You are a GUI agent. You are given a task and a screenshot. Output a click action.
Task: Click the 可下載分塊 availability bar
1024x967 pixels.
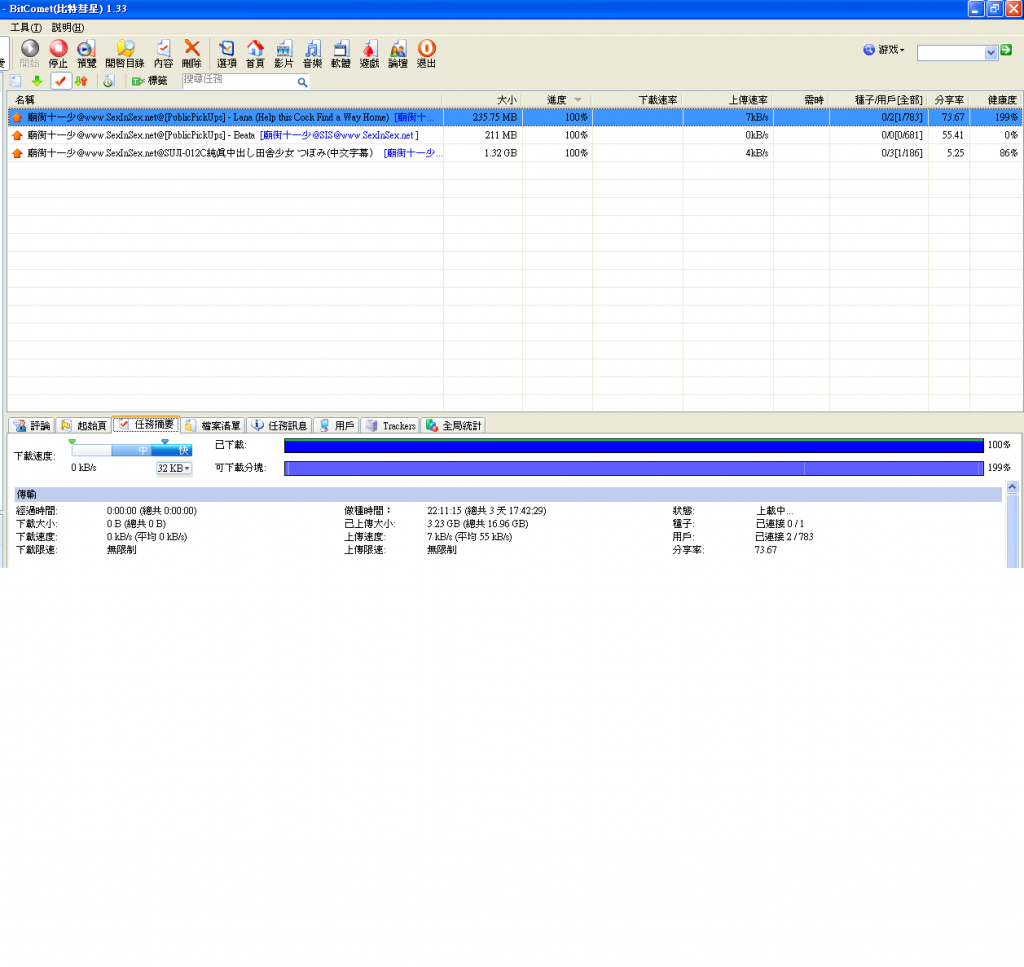[x=633, y=468]
